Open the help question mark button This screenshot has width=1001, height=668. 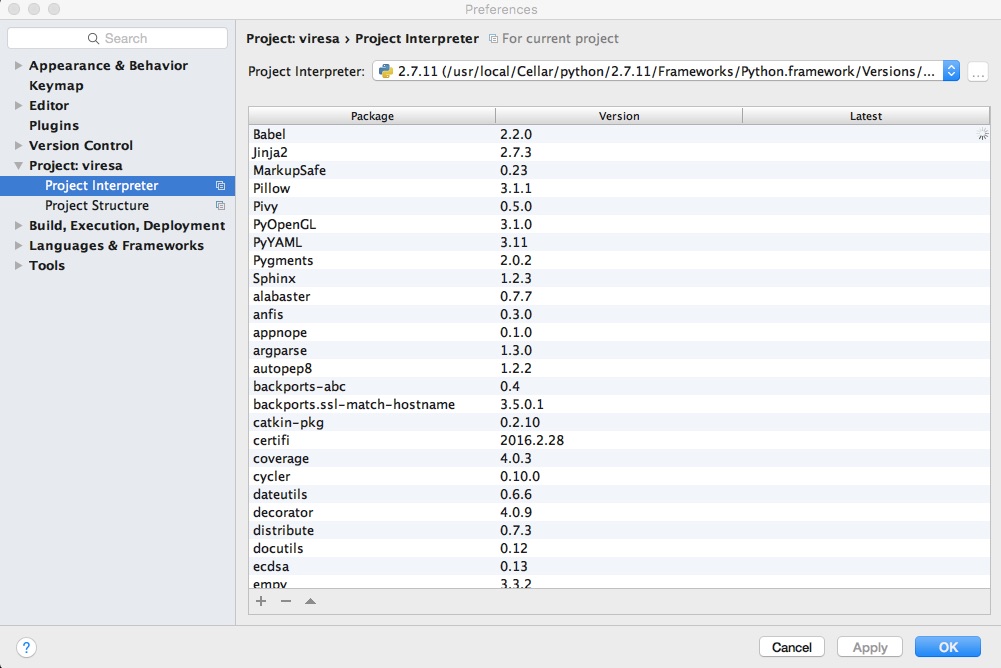pyautogui.click(x=26, y=648)
